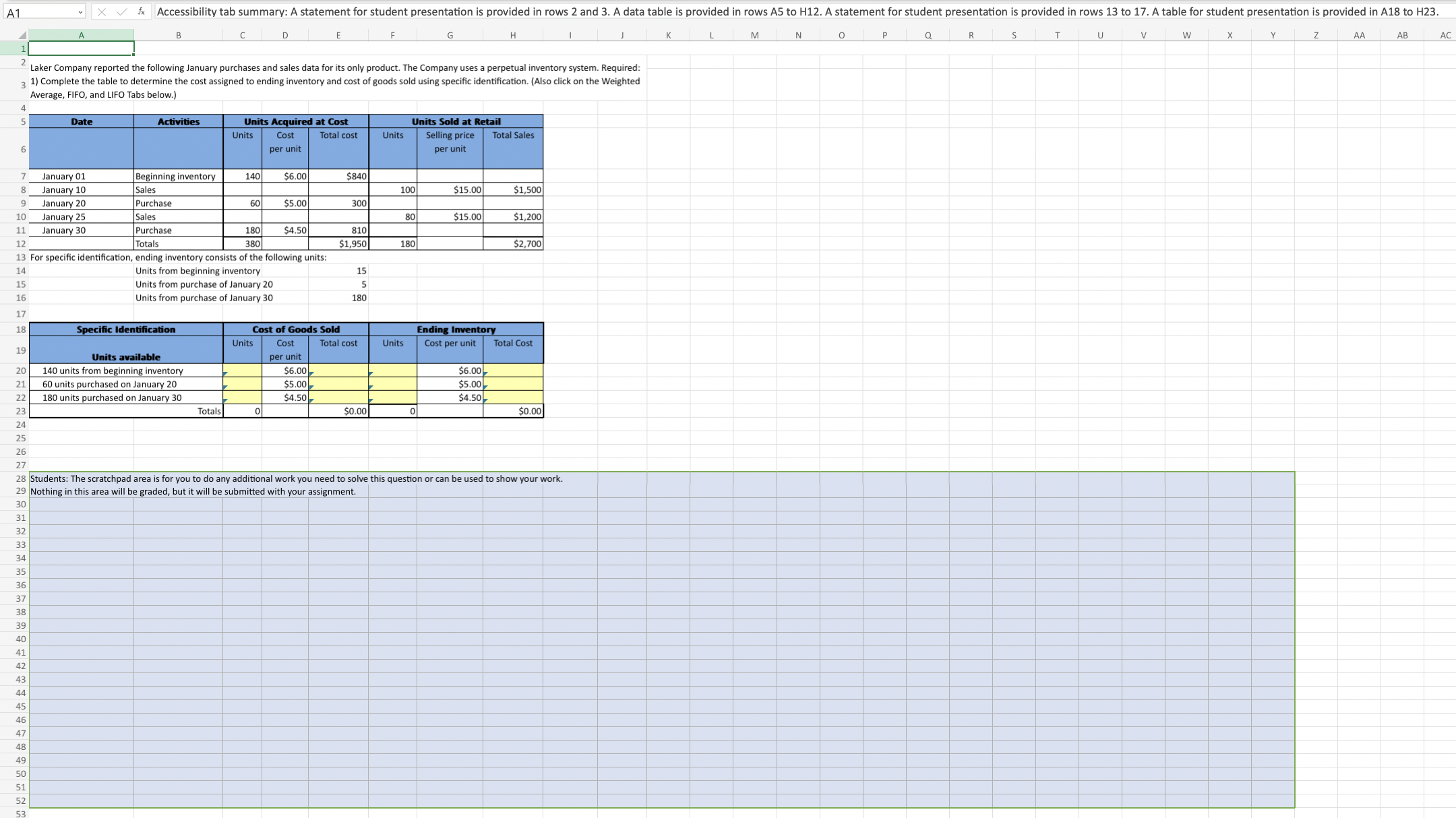Screen dimensions: 1456x818
Task: Click the 'Units Sold at Retail' header
Action: click(x=456, y=121)
